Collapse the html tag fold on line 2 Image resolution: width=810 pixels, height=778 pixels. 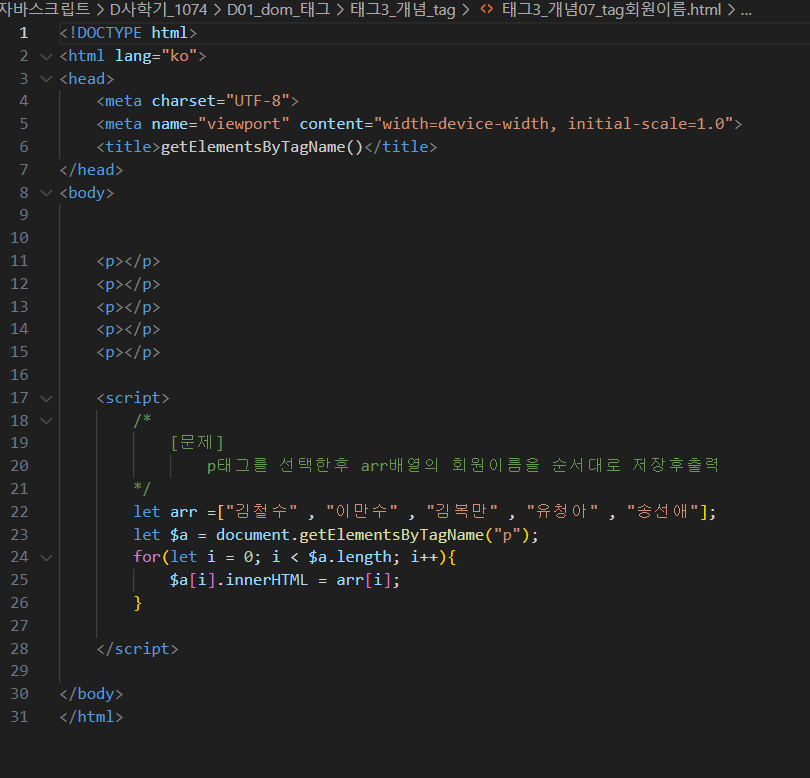tap(46, 56)
